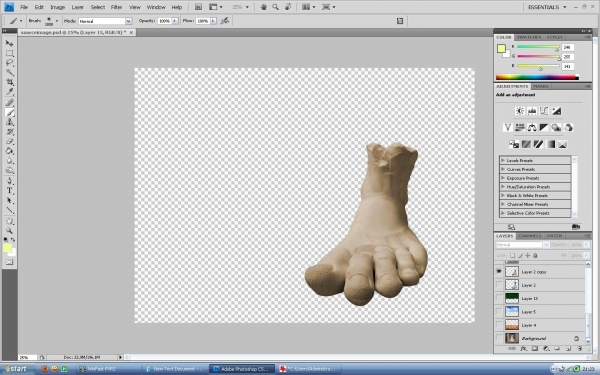Toggle the lock all button in Layers panel

535,255
